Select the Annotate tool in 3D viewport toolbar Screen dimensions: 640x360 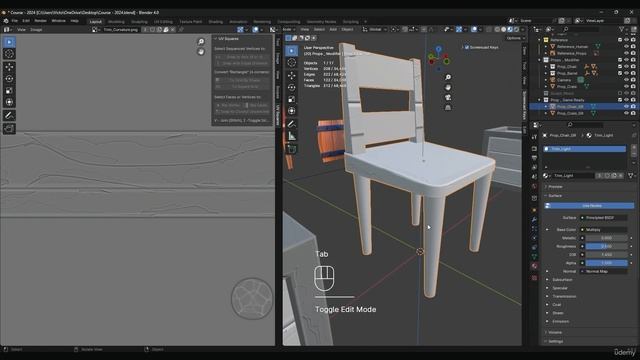click(x=291, y=124)
